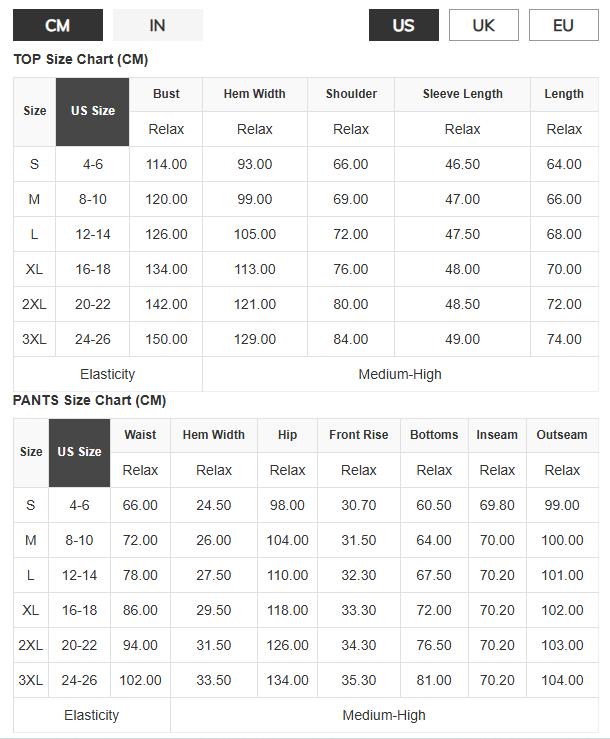Image resolution: width=610 pixels, height=739 pixels.
Task: Switch measurements to CM units
Action: coord(58,25)
